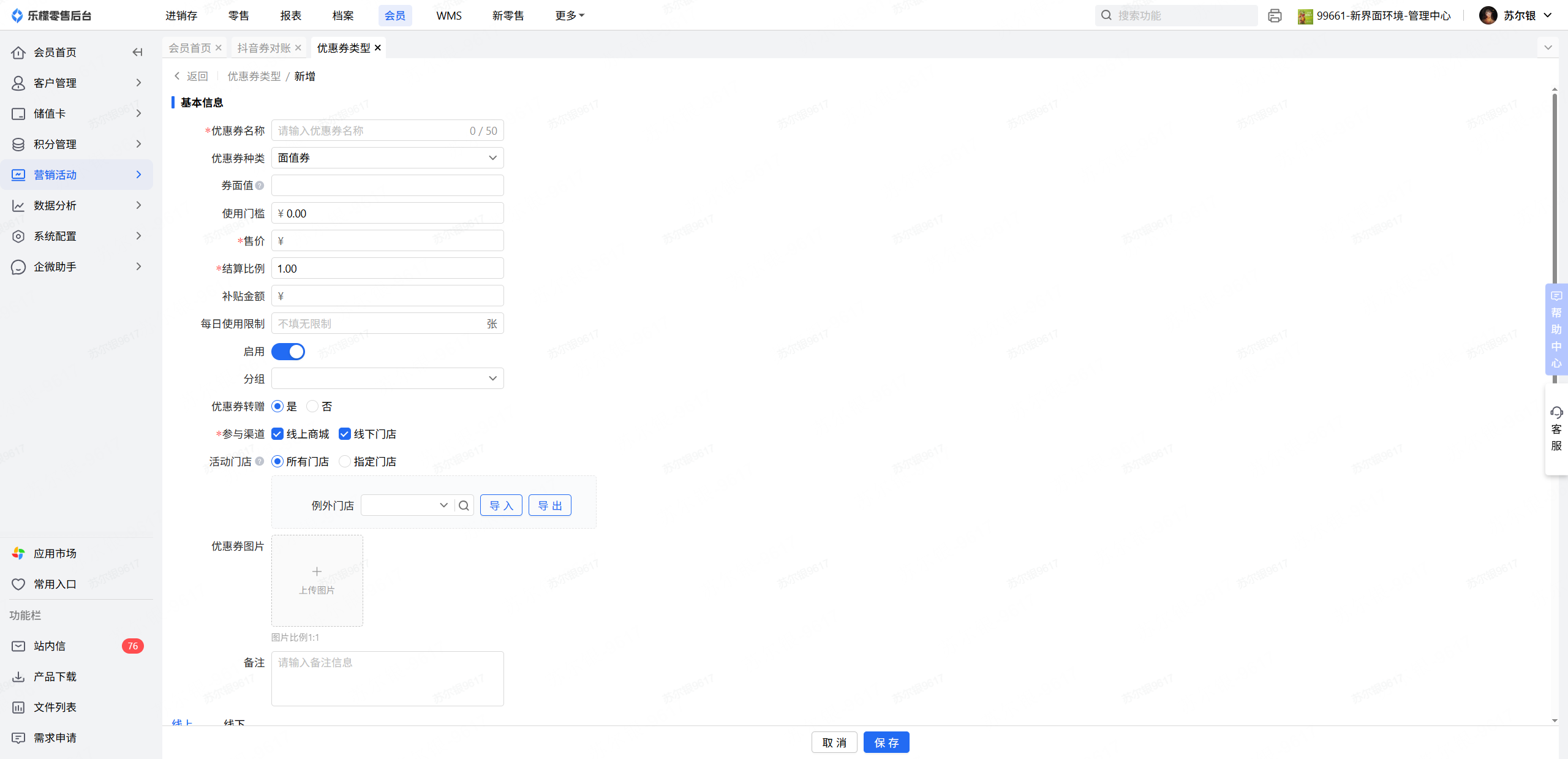Image resolution: width=1568 pixels, height=759 pixels.
Task: Switch to the 报表 top menu
Action: 290,15
